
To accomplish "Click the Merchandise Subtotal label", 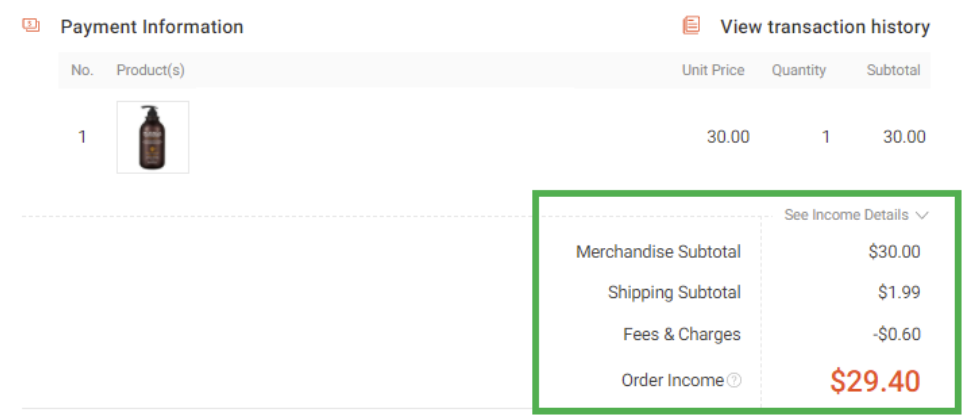I will pyautogui.click(x=659, y=252).
